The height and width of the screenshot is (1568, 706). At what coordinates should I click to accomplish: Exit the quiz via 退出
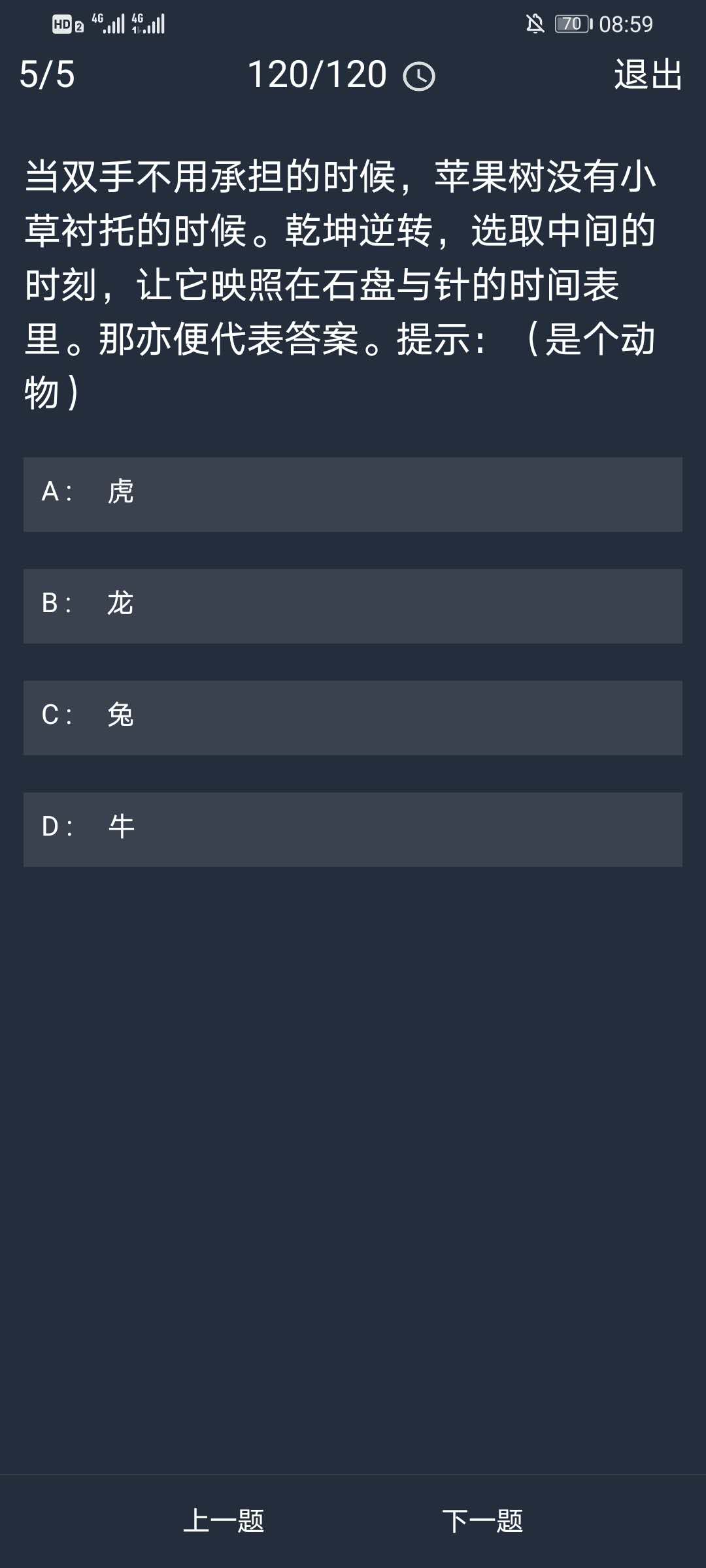(648, 74)
